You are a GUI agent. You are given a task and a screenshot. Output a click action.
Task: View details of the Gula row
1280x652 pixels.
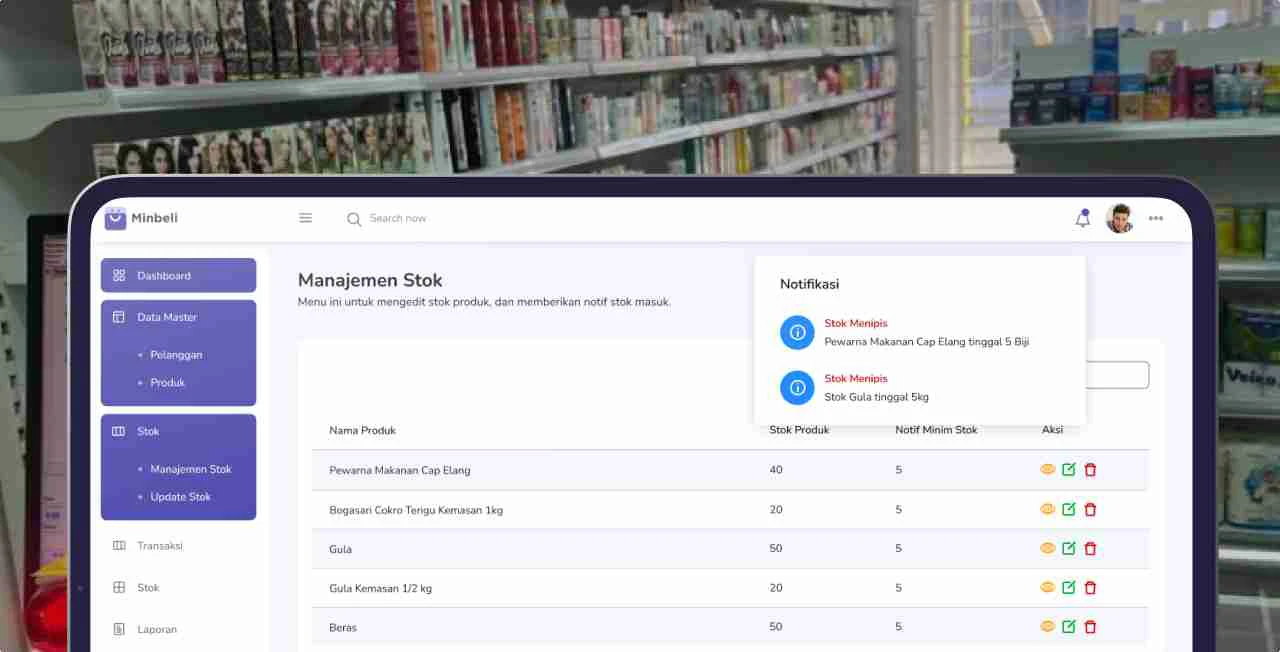pos(1048,548)
